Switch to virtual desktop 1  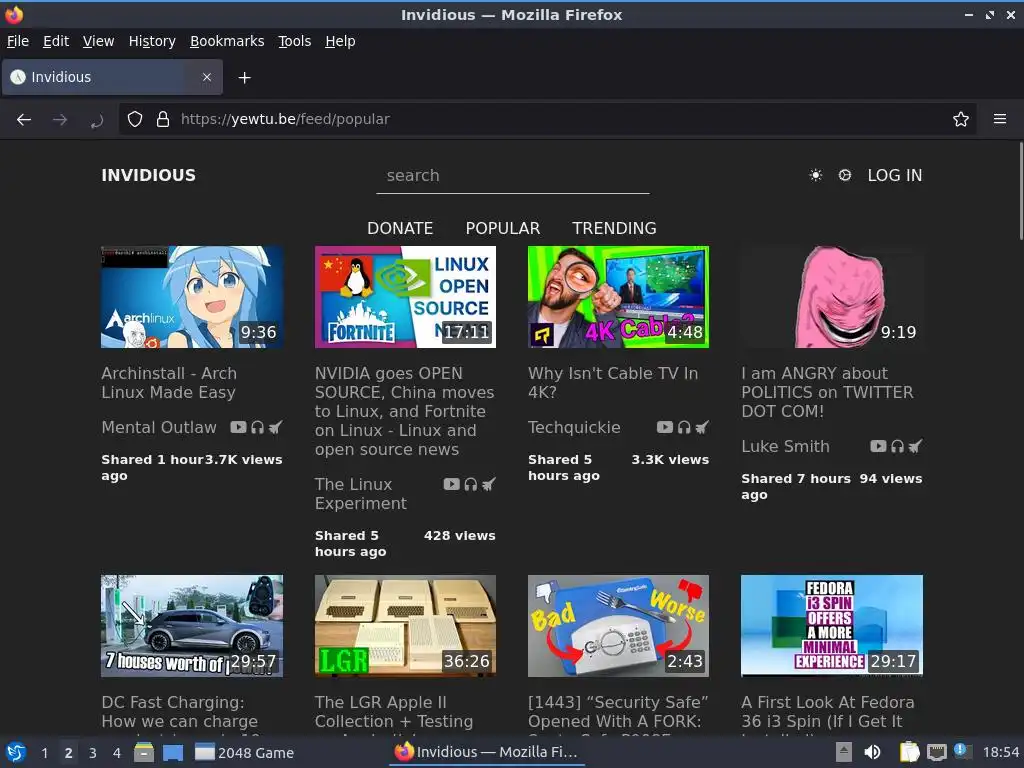pos(44,753)
